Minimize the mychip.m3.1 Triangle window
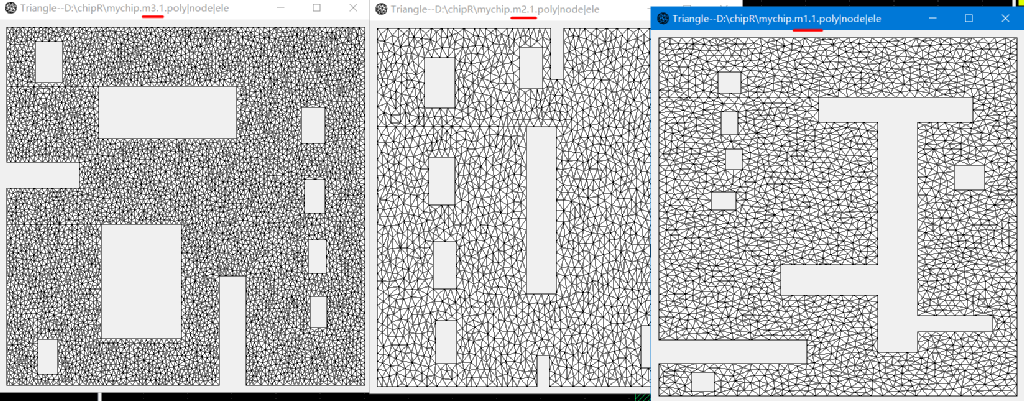This screenshot has height=401, width=1024. (x=279, y=8)
